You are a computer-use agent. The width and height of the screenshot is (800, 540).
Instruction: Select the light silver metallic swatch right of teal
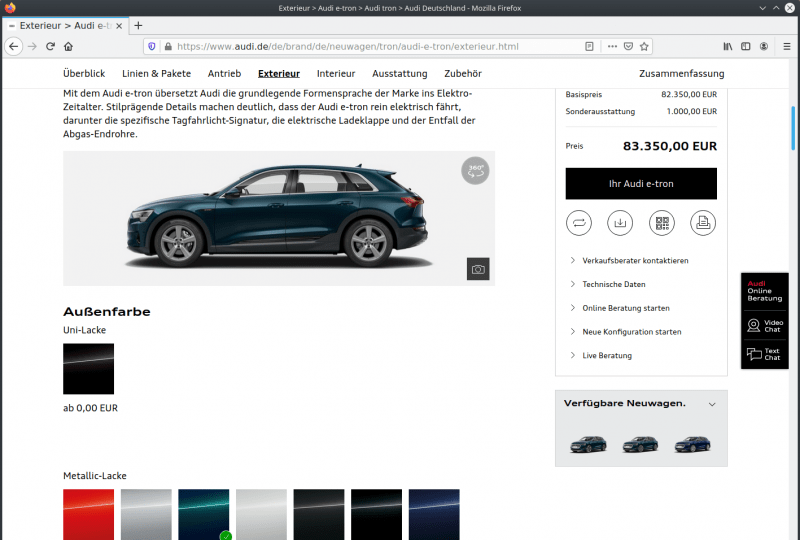click(261, 514)
